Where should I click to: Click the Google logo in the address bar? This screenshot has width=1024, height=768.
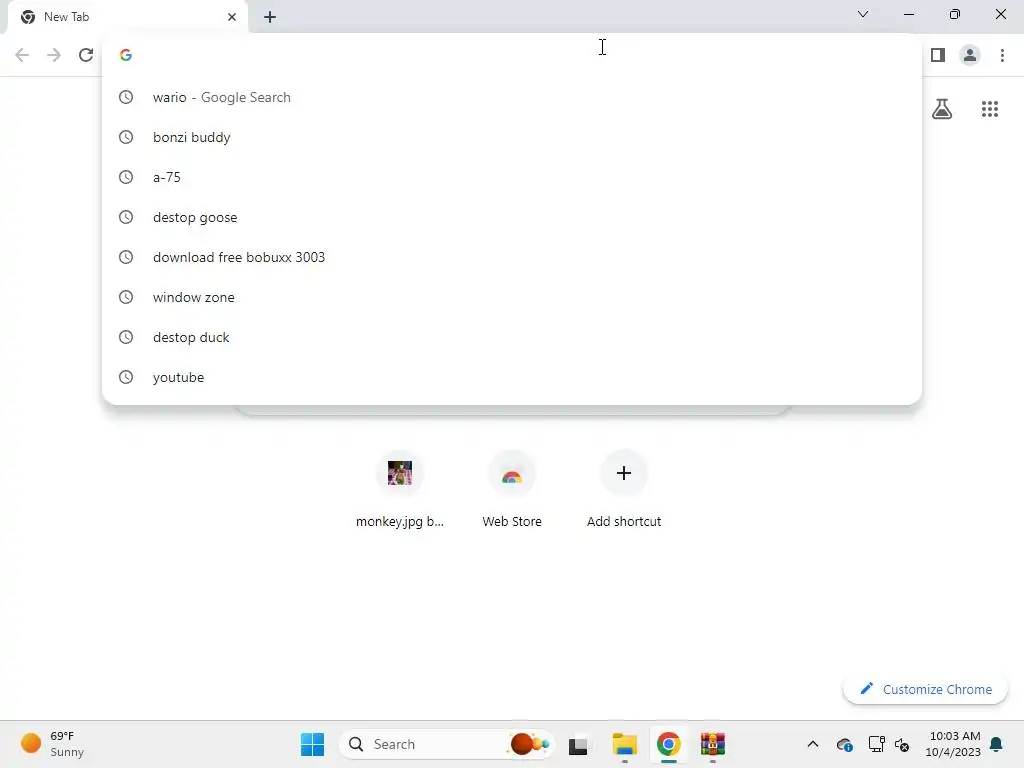126,55
